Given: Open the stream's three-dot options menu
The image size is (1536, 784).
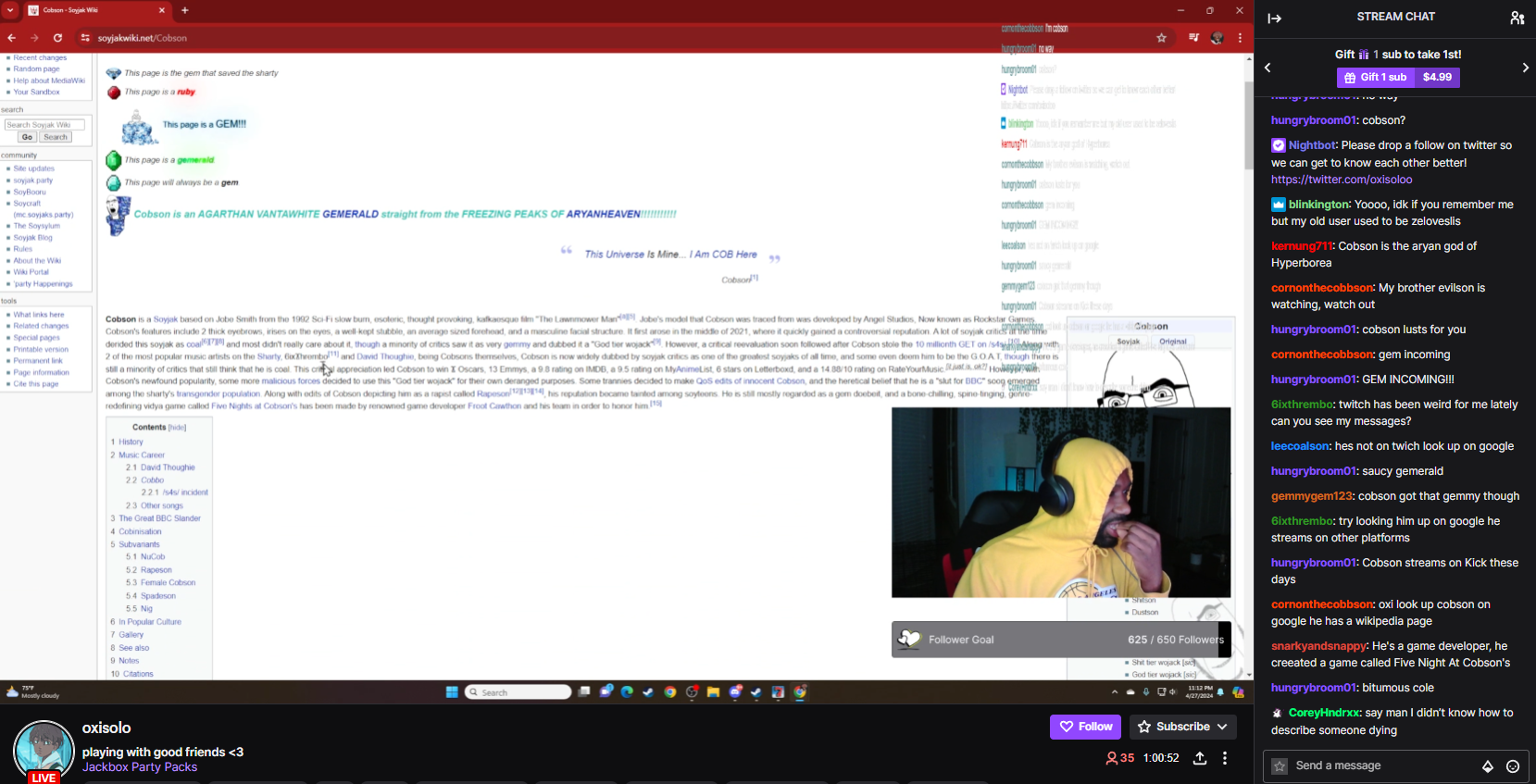Looking at the screenshot, I should pos(1225,758).
